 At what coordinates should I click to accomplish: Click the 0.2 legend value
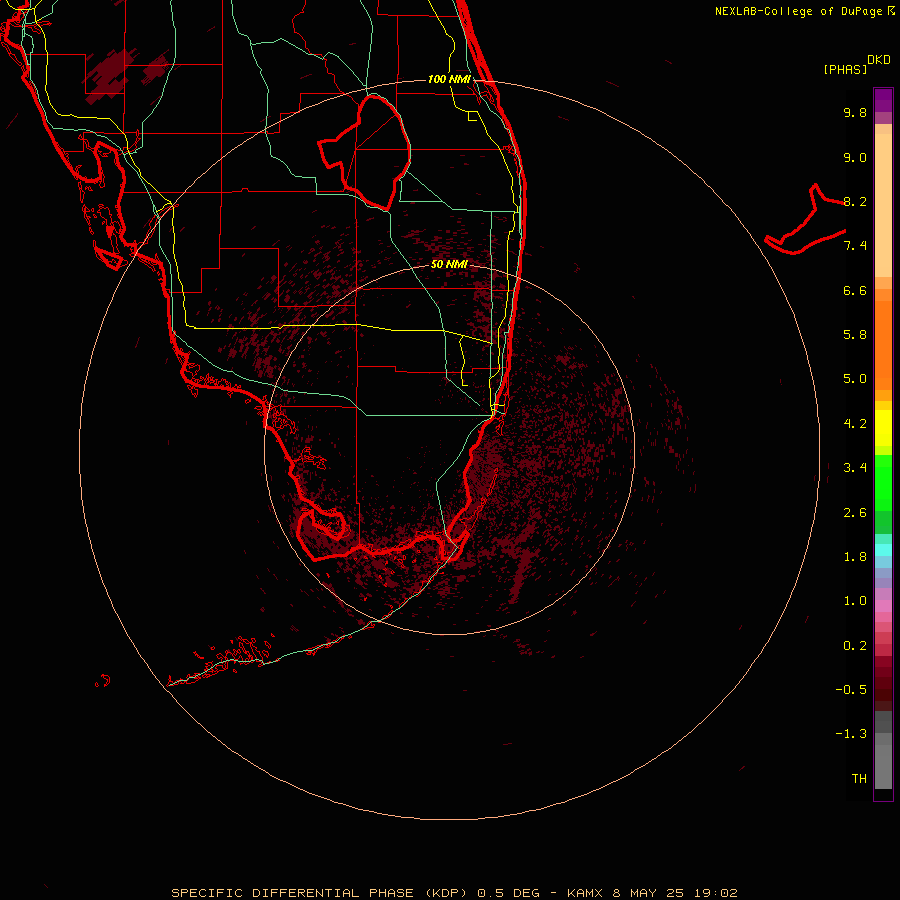coord(855,646)
